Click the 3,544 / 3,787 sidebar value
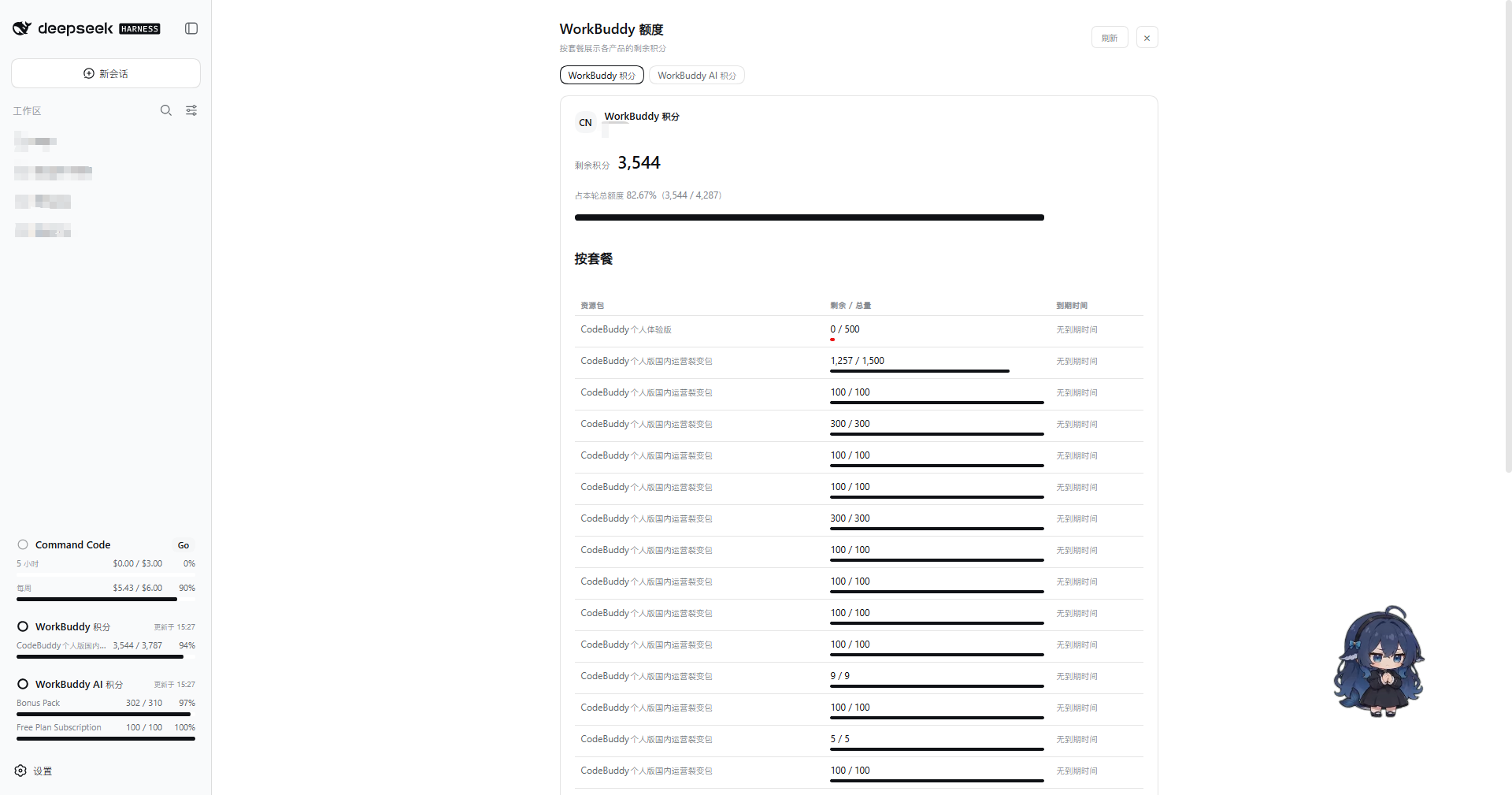 pos(138,646)
